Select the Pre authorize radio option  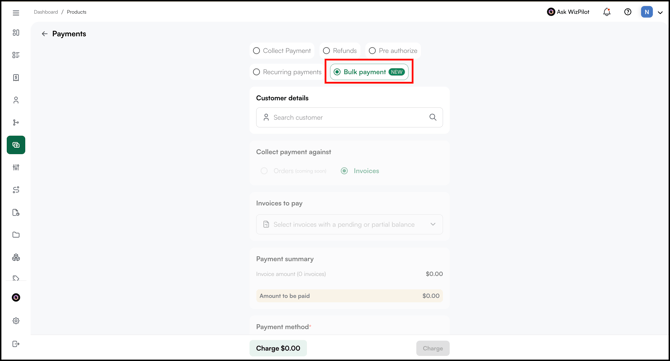[393, 50]
